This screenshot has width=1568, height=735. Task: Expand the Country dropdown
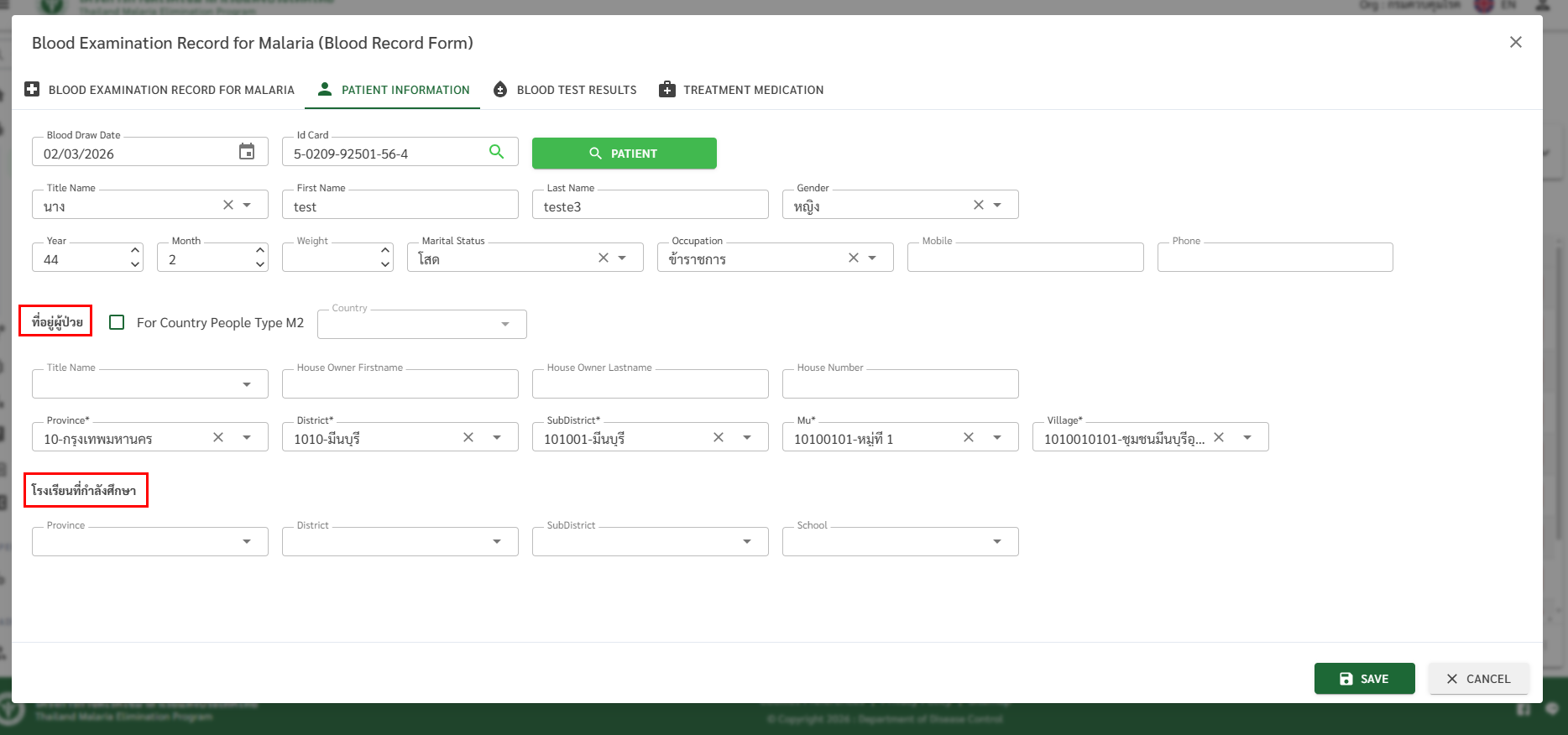pyautogui.click(x=505, y=325)
